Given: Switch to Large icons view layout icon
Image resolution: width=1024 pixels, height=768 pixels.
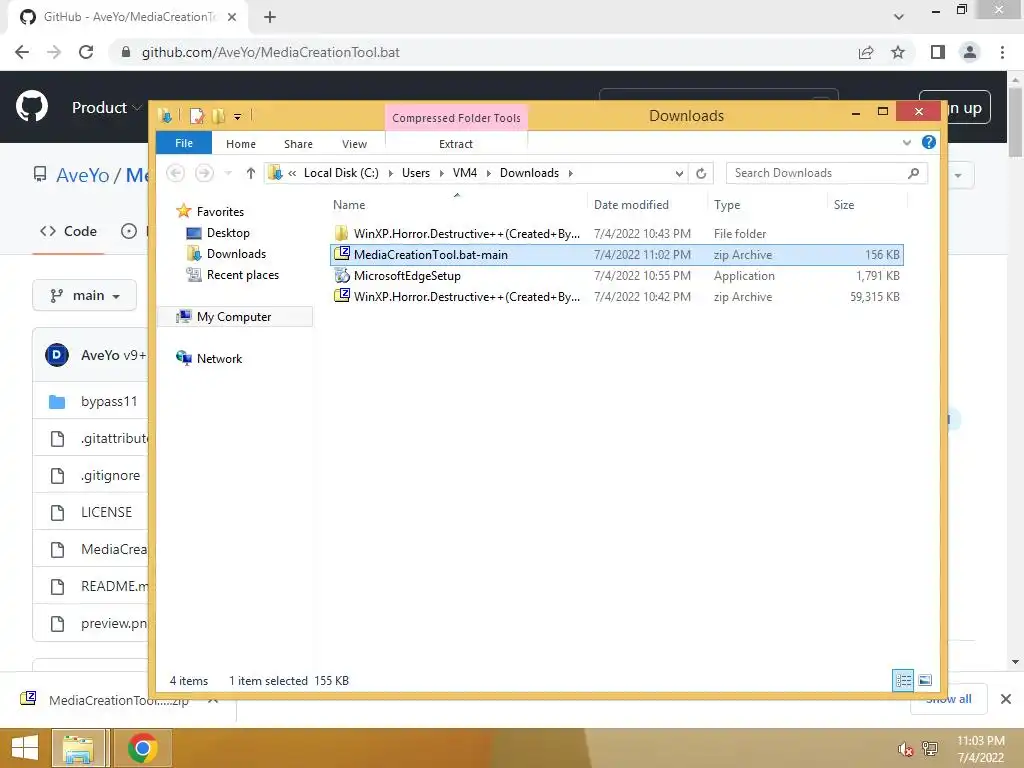Looking at the screenshot, I should 925,680.
